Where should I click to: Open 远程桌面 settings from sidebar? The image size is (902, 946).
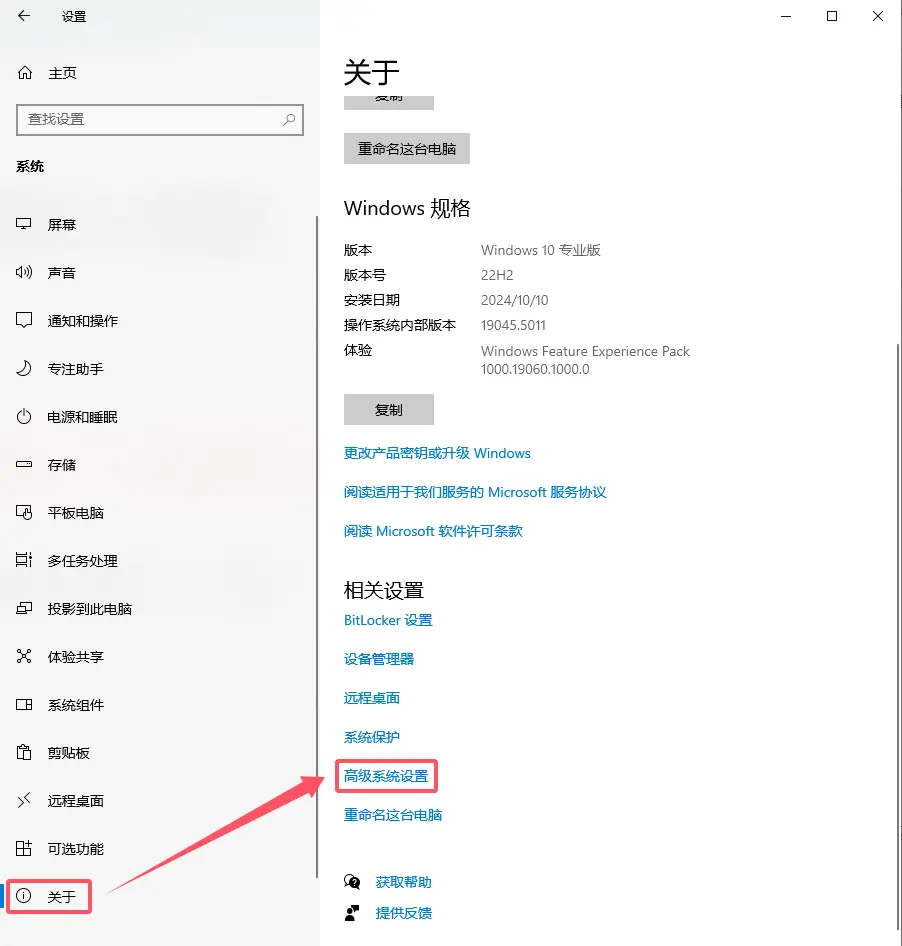[x=70, y=800]
